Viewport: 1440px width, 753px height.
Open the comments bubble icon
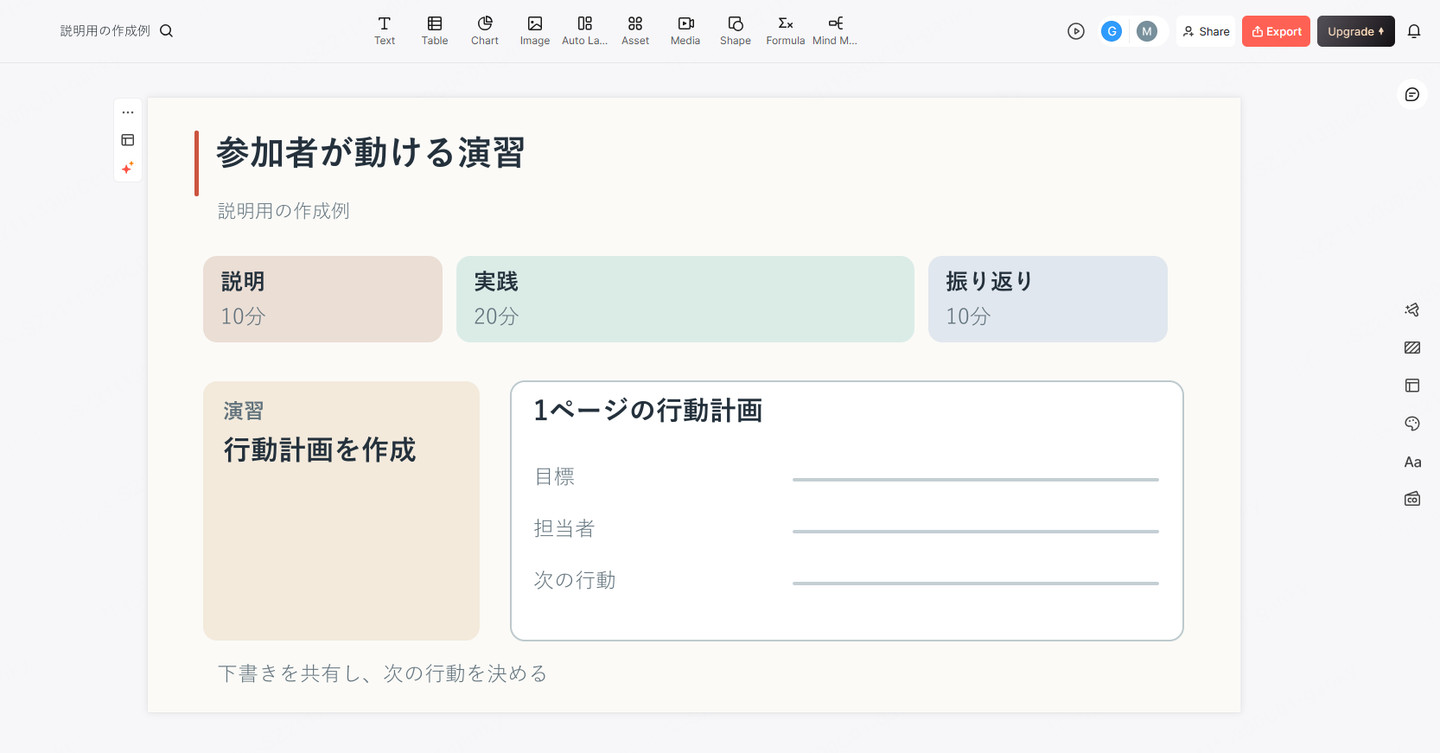pyautogui.click(x=1412, y=94)
